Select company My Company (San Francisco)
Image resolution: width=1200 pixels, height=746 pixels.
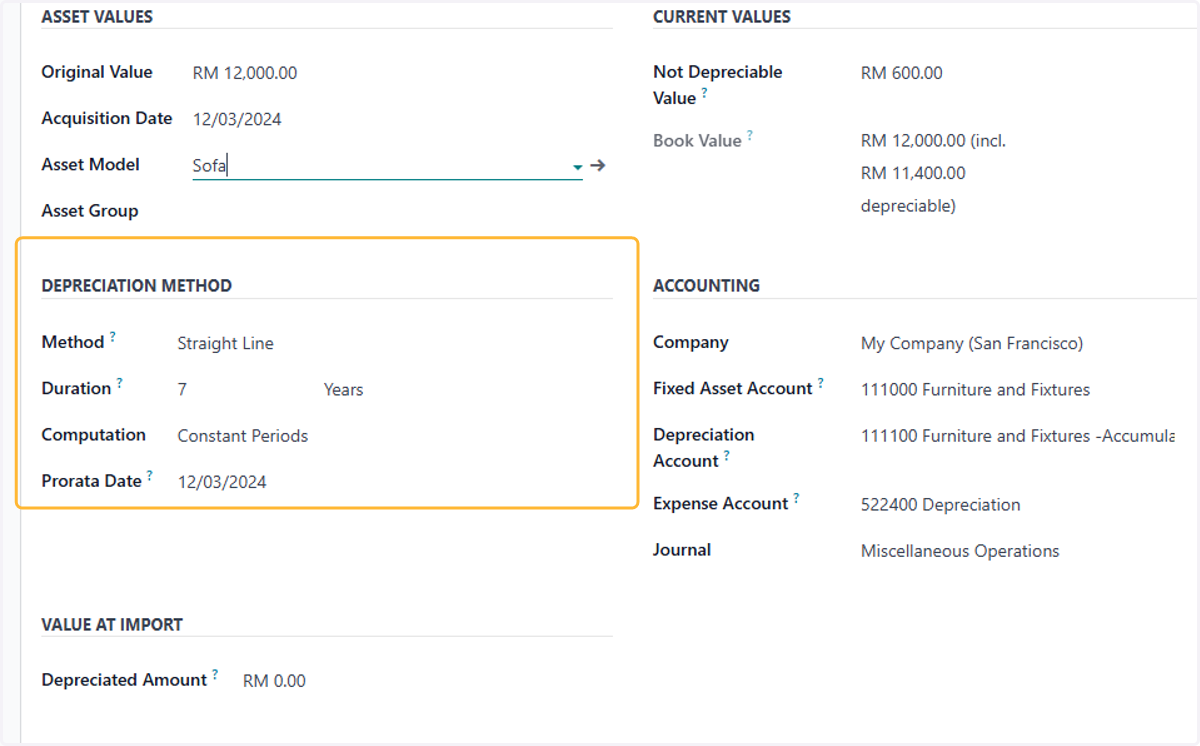pos(972,344)
